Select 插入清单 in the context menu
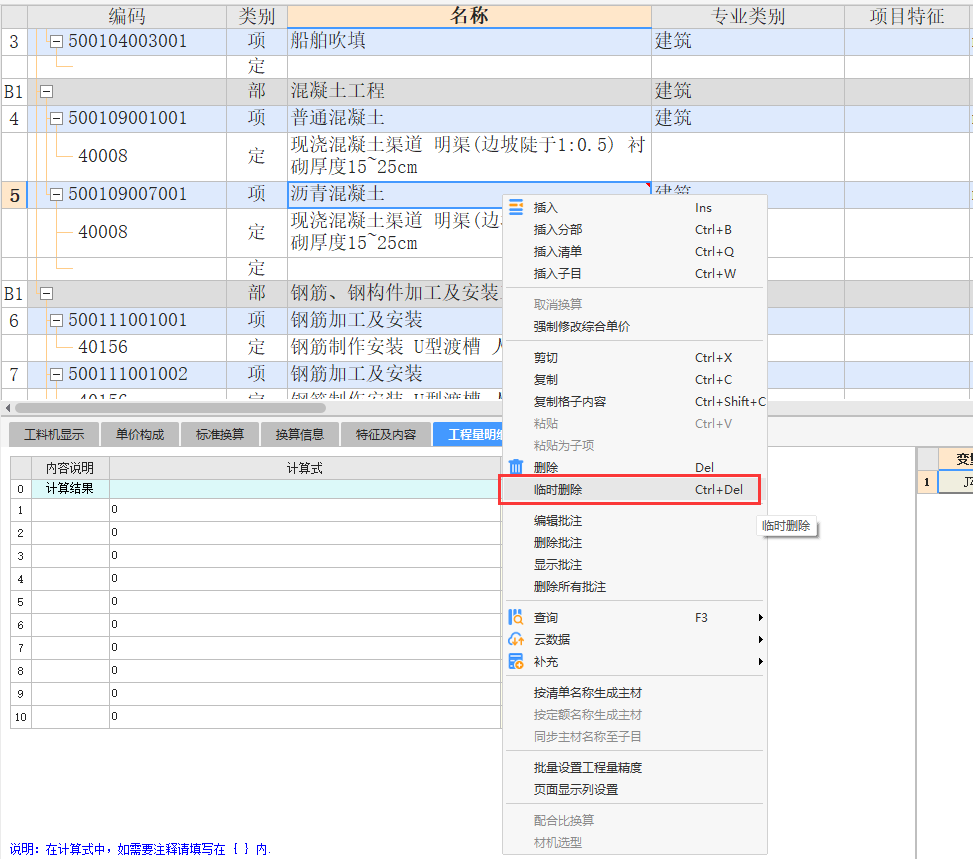973x859 pixels. [x=558, y=252]
